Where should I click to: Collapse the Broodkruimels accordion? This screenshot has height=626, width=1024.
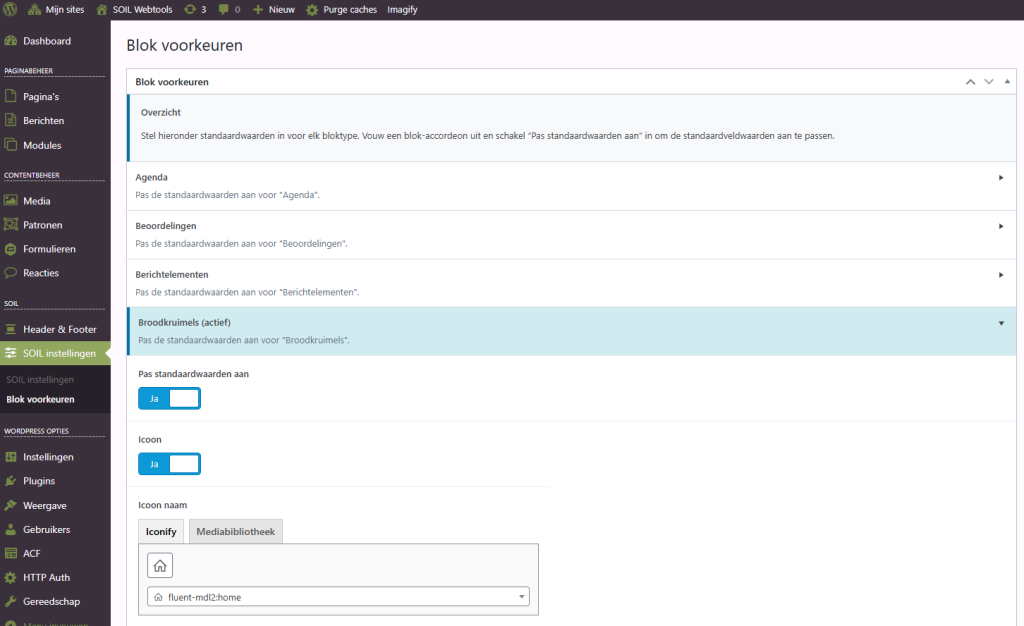point(1000,323)
